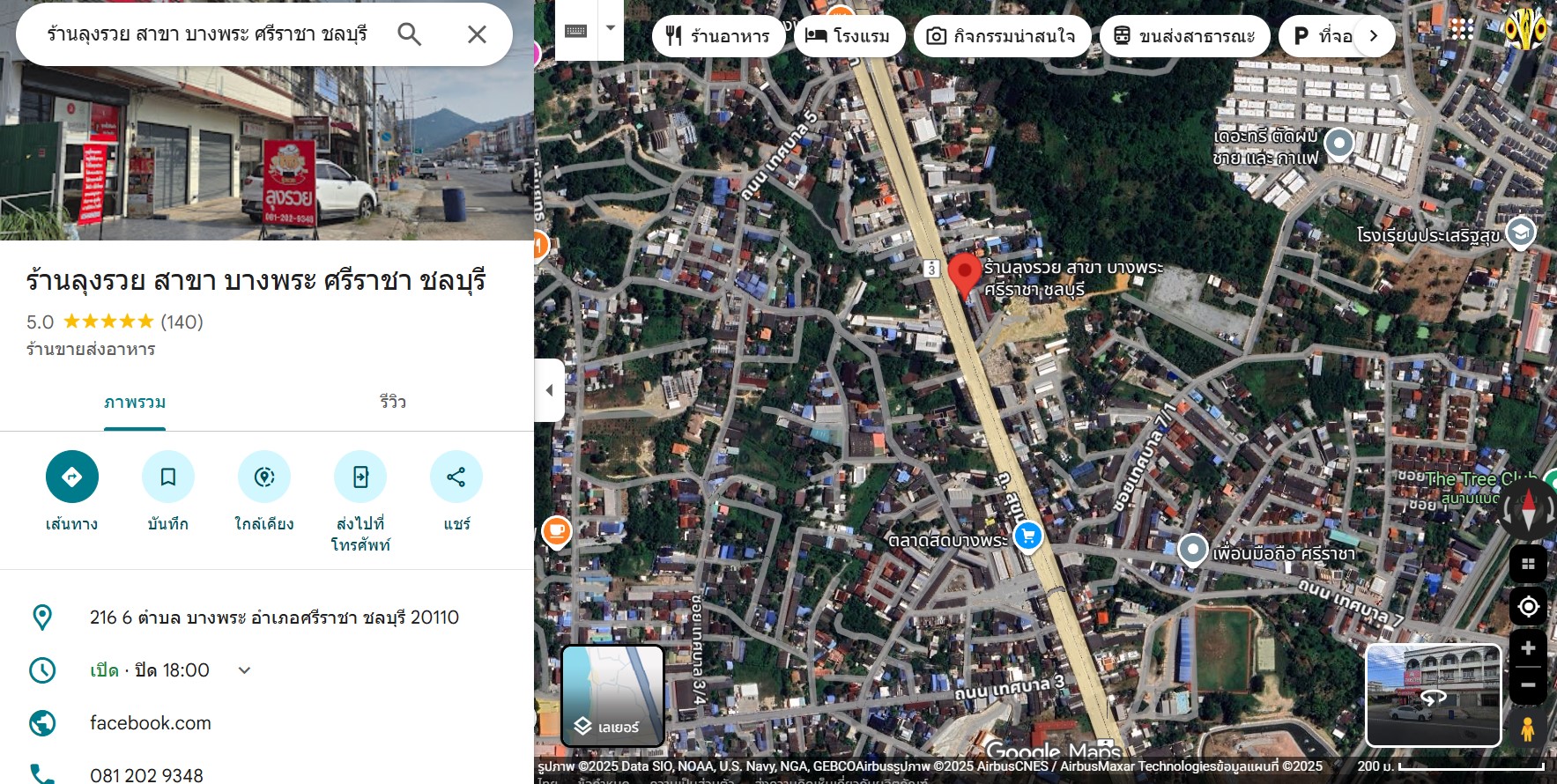
Task: Click the opening status เปิด · ปิด 18:00
Action: [x=150, y=670]
